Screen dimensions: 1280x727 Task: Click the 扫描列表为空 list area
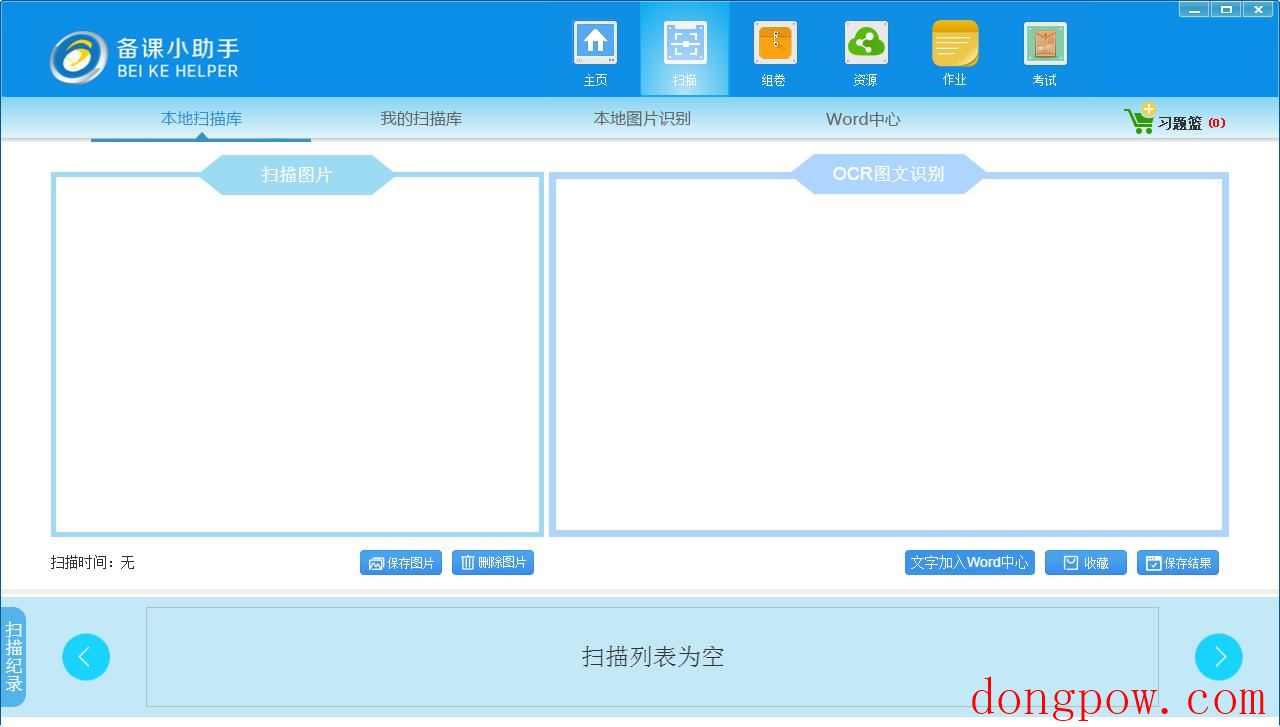[652, 657]
